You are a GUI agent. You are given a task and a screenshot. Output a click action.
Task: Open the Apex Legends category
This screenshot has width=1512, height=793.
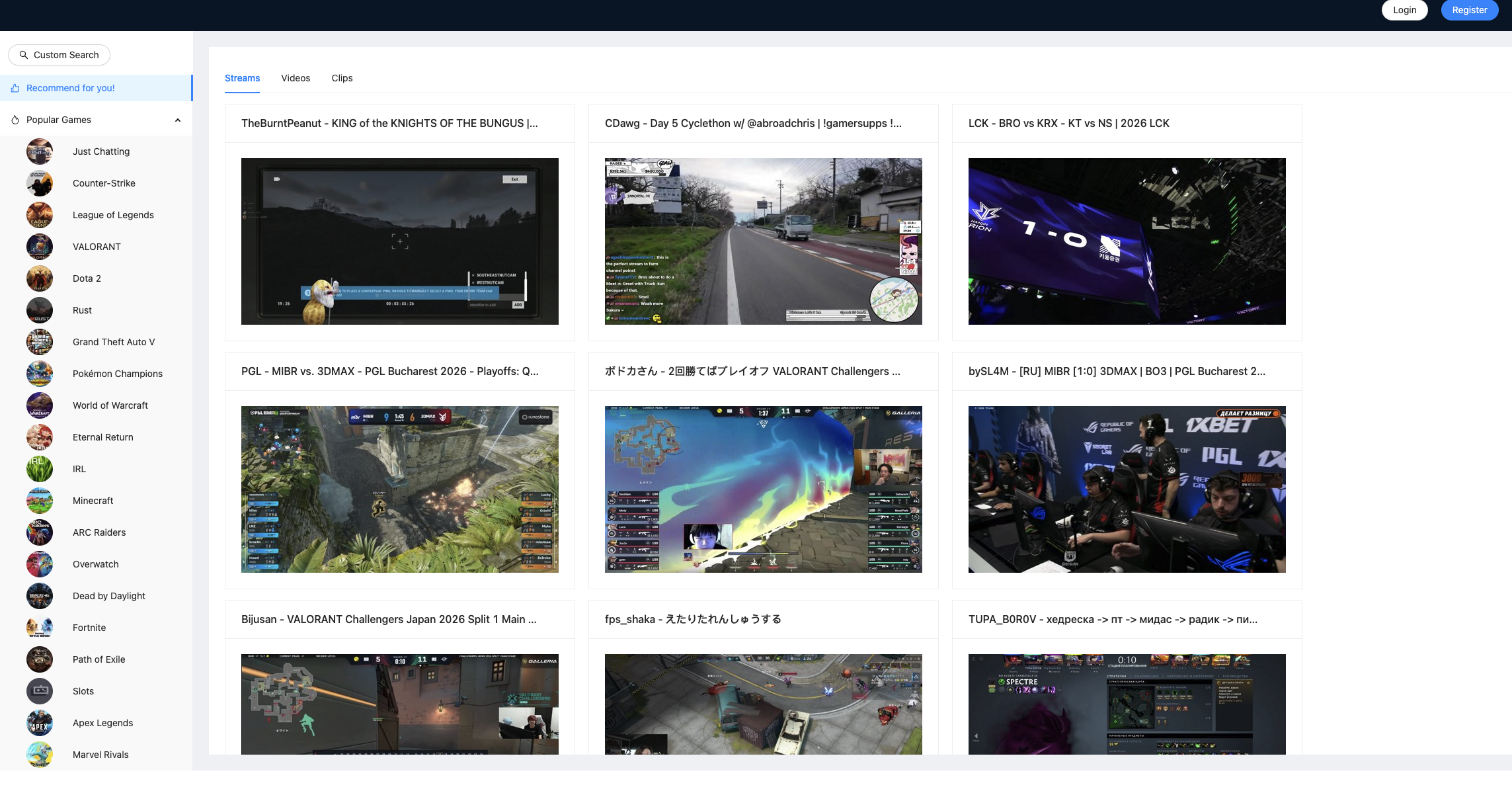coord(40,723)
